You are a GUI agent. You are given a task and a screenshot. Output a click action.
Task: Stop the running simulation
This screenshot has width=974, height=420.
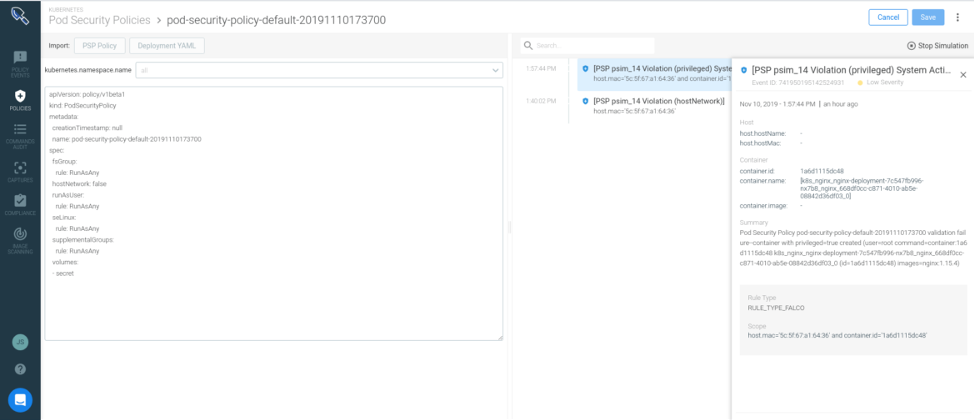[x=937, y=46]
